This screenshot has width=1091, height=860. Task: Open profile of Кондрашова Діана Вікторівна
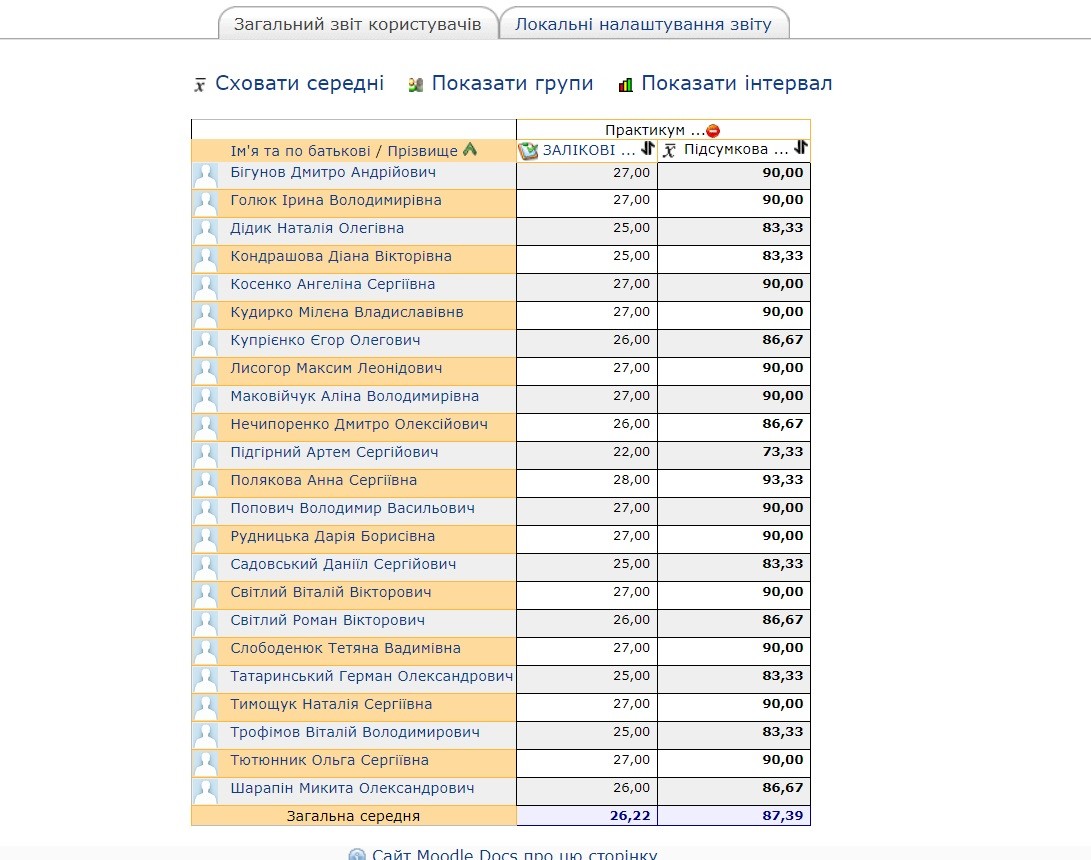tap(341, 256)
